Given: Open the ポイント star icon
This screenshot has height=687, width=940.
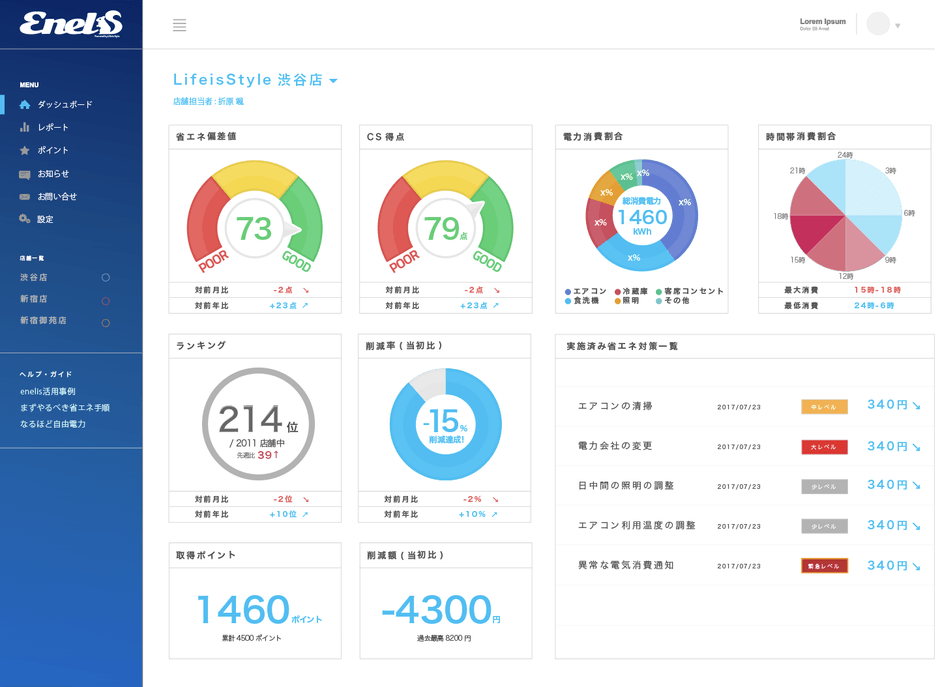Looking at the screenshot, I should coord(25,151).
